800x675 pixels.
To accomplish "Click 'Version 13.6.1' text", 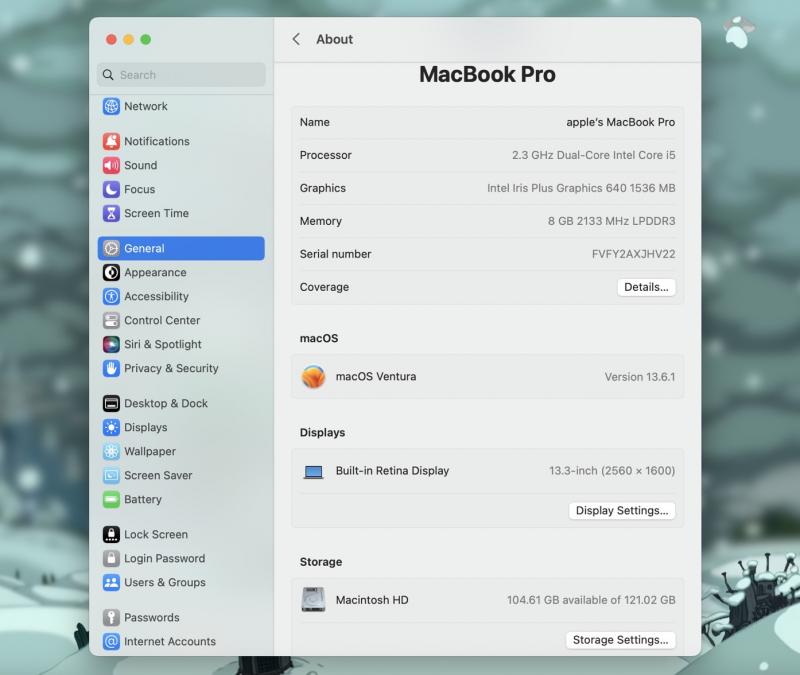I will [640, 377].
